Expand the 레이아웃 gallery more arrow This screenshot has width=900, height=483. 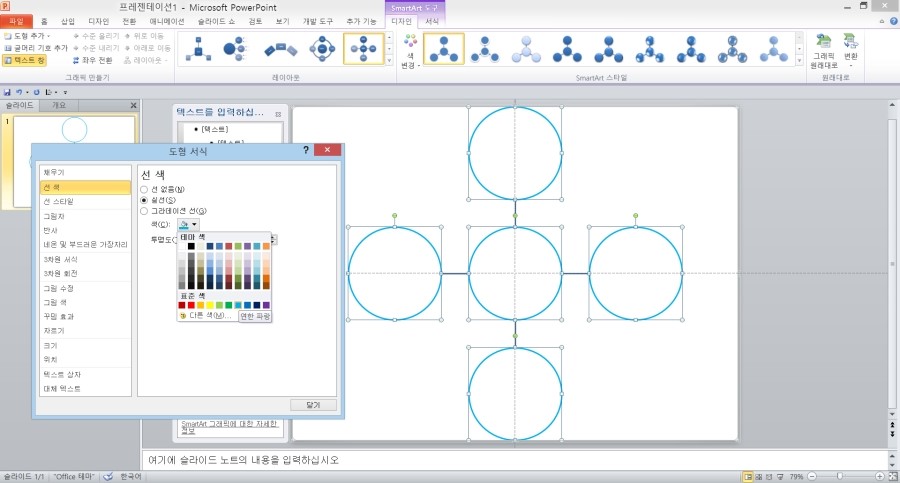389,61
